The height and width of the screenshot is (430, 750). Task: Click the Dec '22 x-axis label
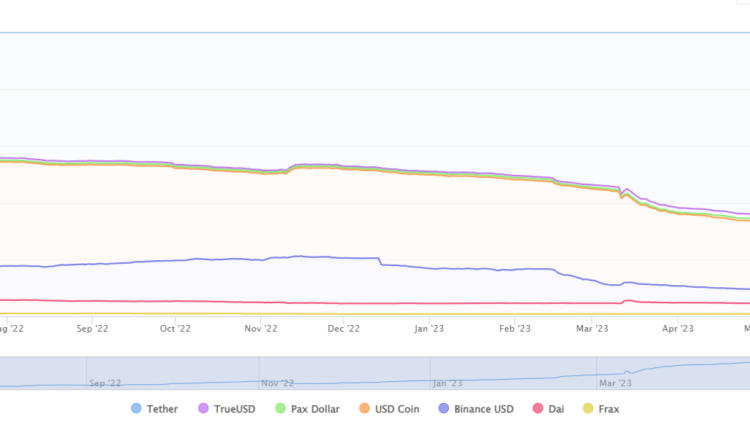344,327
